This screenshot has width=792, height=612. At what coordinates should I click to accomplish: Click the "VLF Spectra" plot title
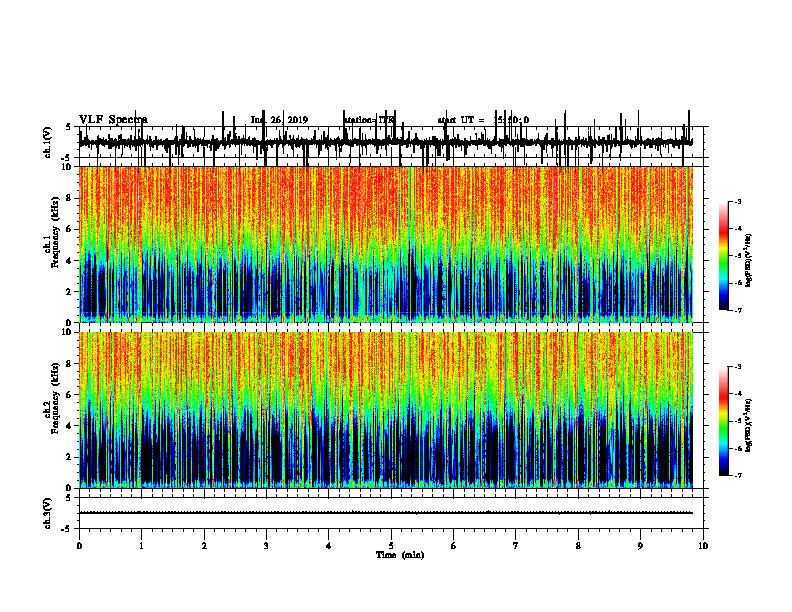pos(113,120)
